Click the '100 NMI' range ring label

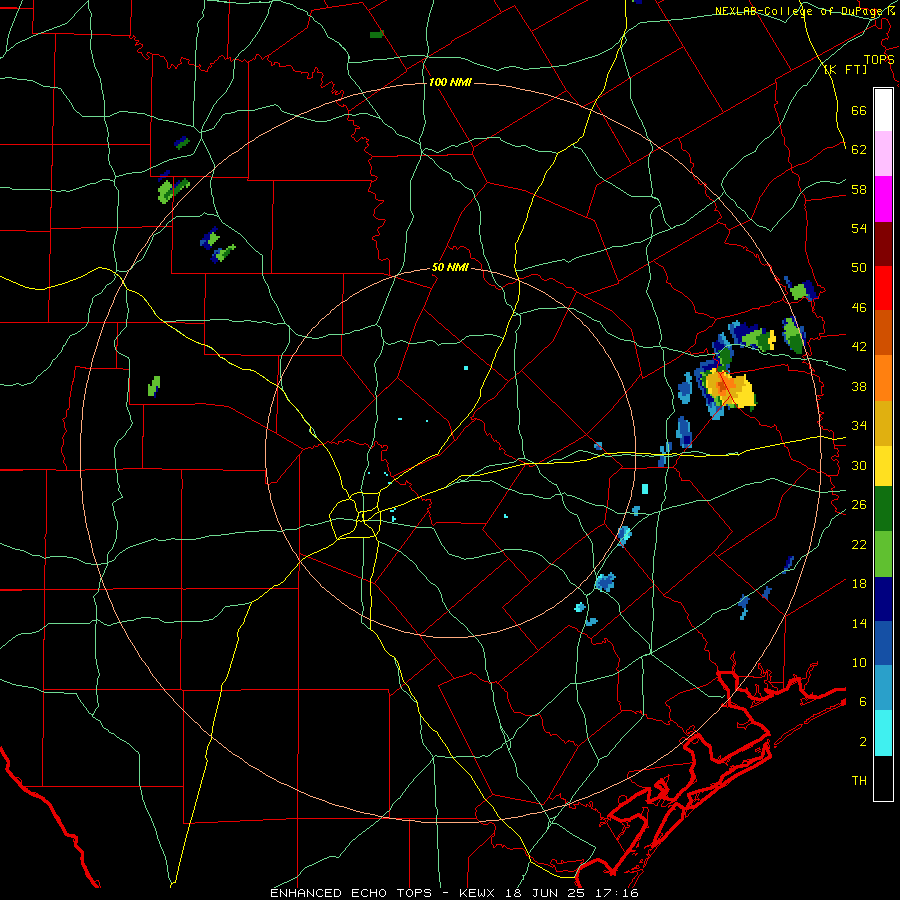tap(450, 83)
